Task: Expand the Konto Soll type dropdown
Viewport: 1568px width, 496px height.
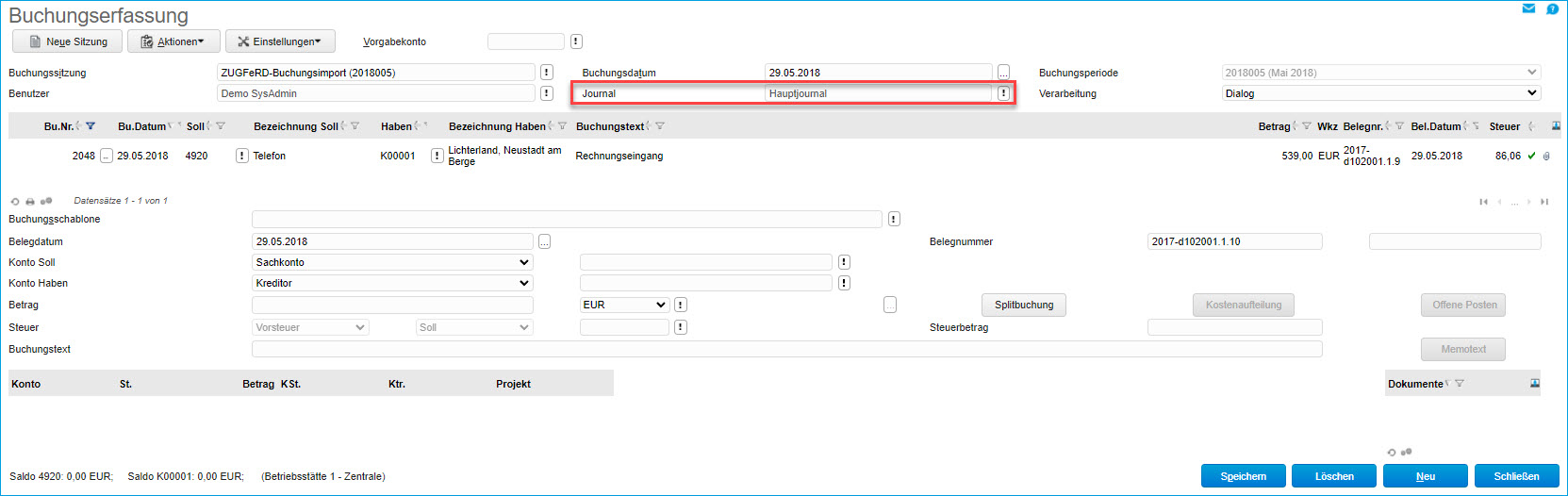Action: point(524,262)
